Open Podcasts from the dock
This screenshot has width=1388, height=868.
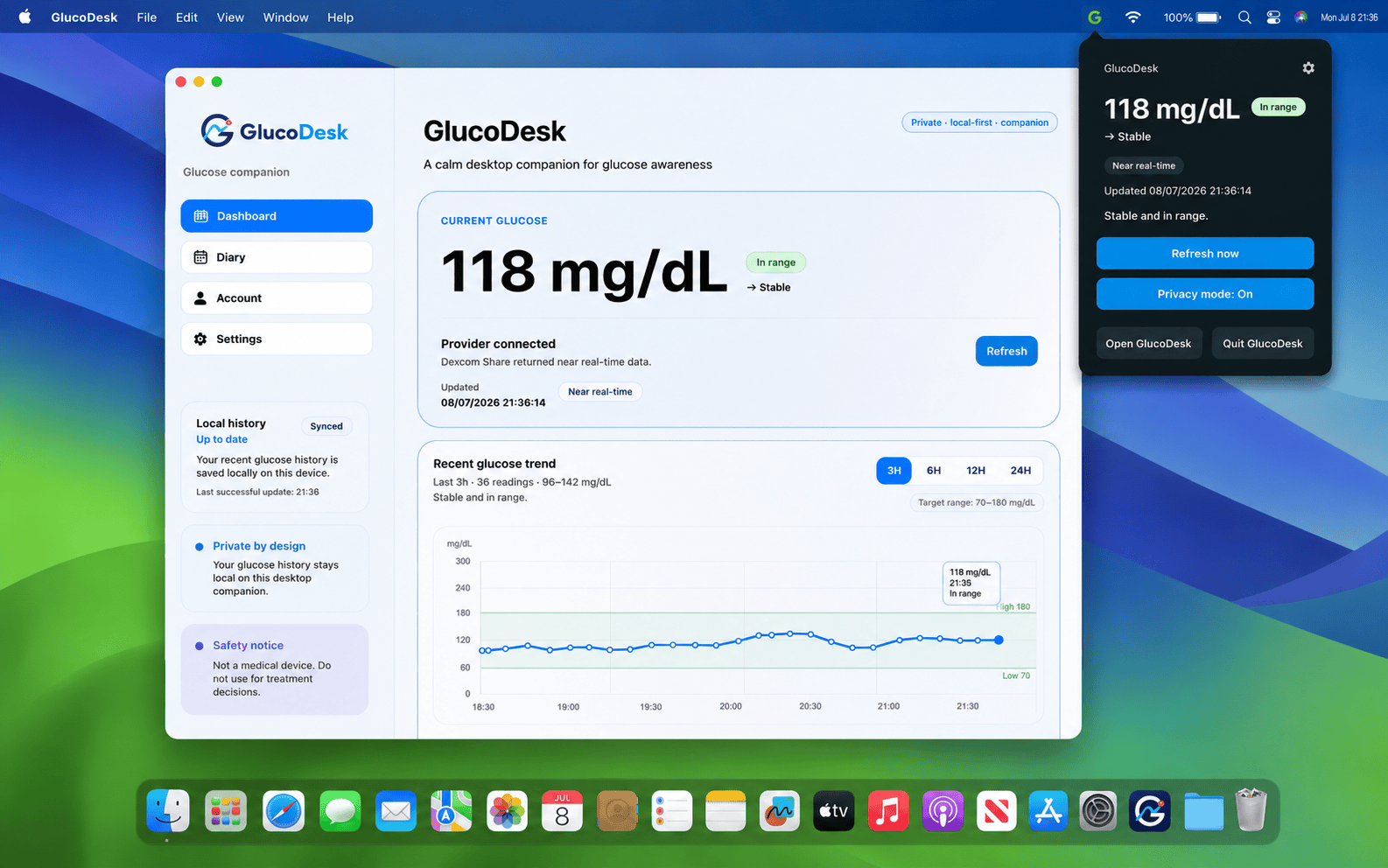pos(943,811)
